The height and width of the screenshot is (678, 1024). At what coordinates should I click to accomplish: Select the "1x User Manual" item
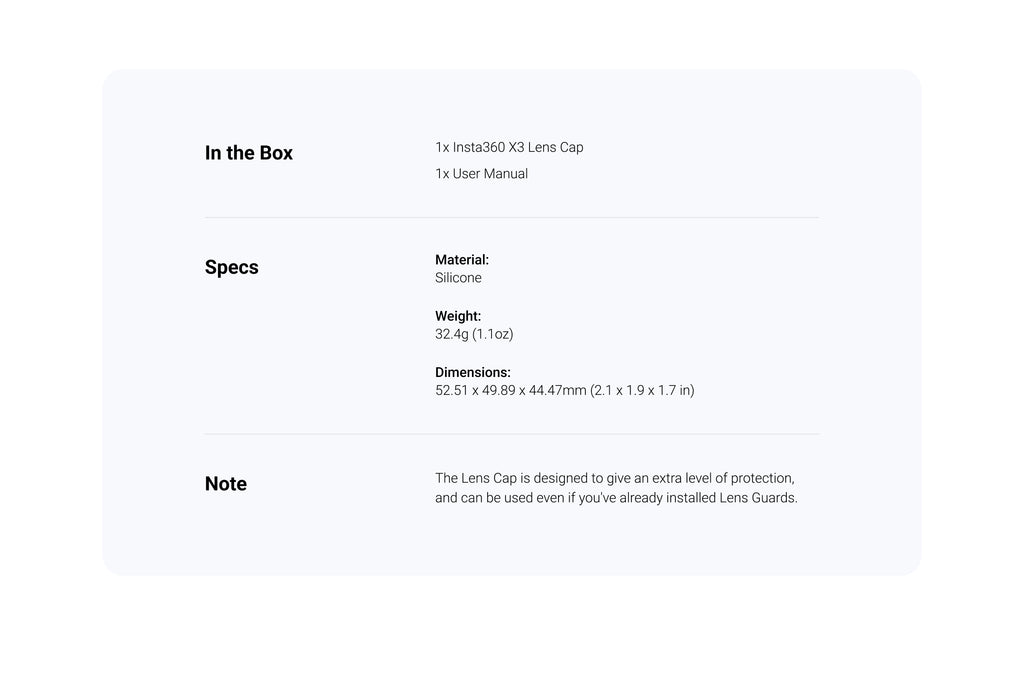[x=481, y=174]
